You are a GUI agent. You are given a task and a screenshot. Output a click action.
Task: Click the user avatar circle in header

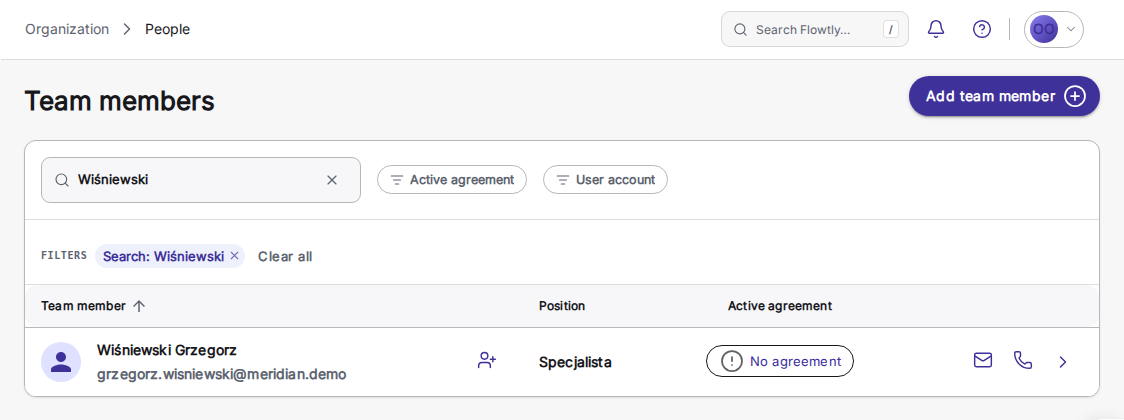(1044, 29)
